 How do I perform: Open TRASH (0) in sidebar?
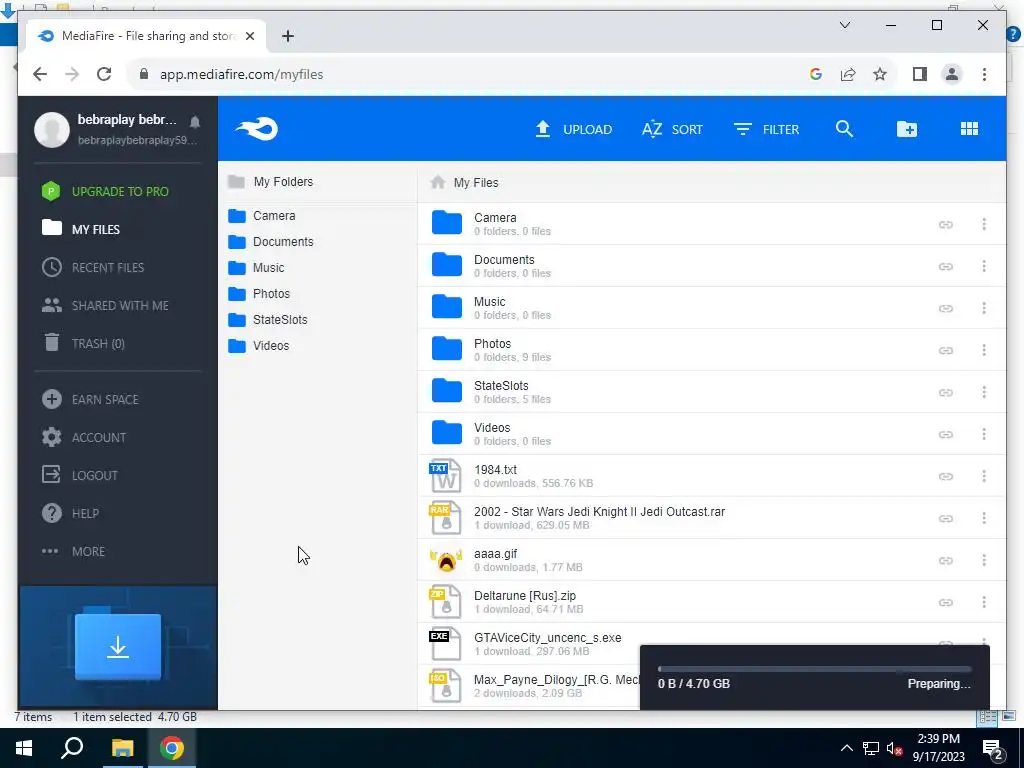84,344
